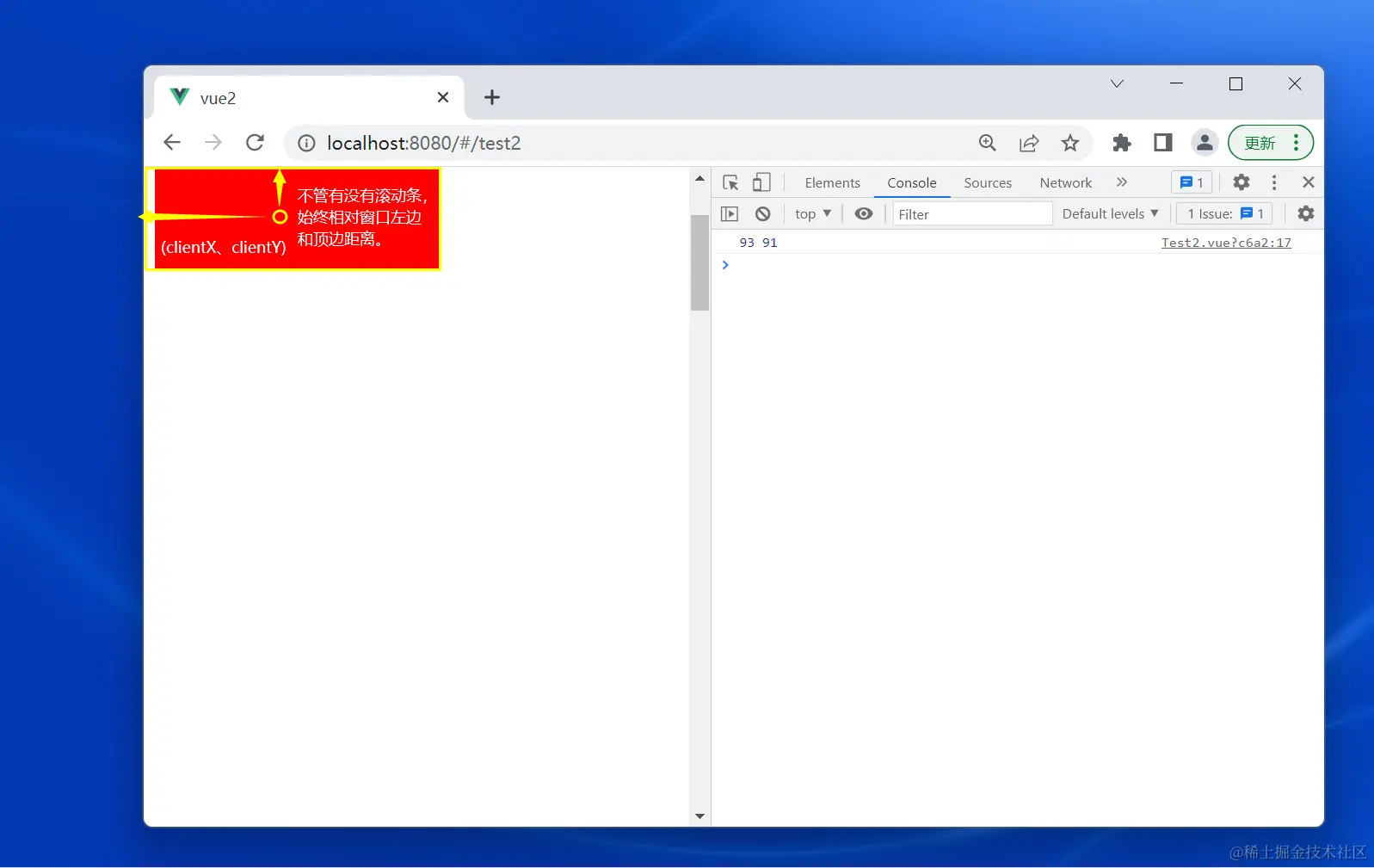Toggle device toolbar emulation
This screenshot has width=1374, height=868.
[x=761, y=182]
